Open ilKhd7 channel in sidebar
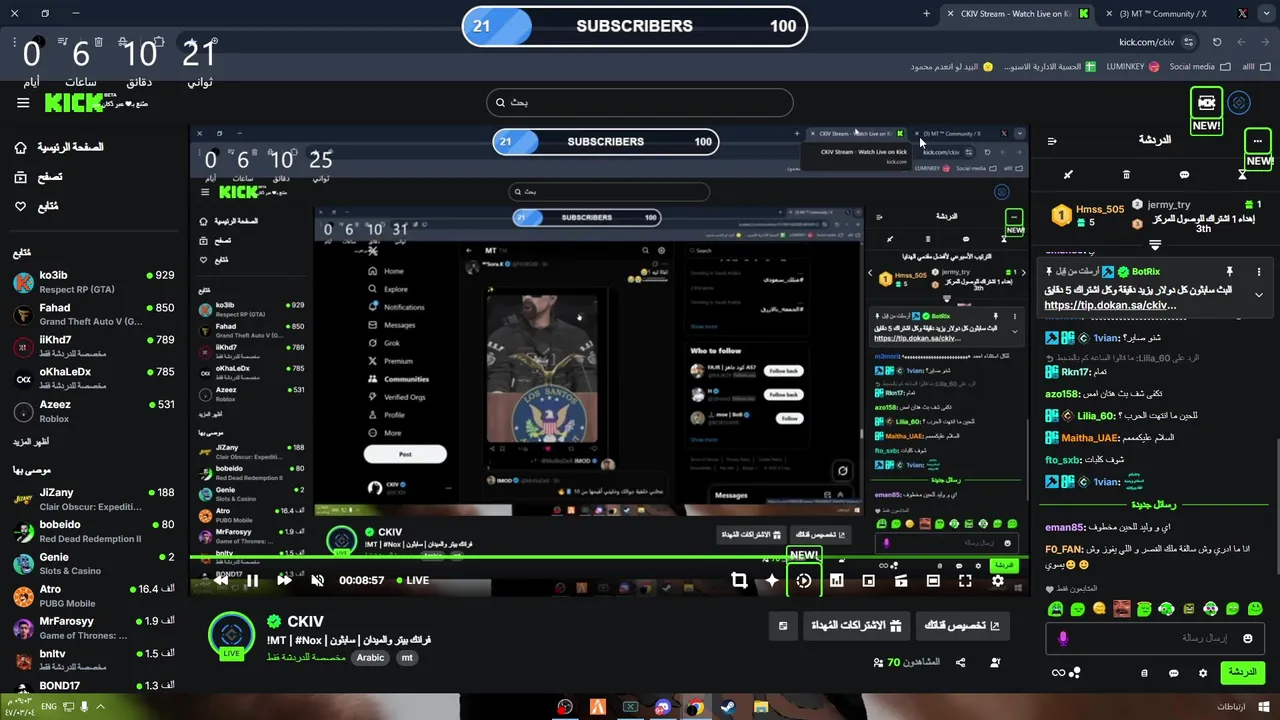This screenshot has height=720, width=1280. (94, 347)
